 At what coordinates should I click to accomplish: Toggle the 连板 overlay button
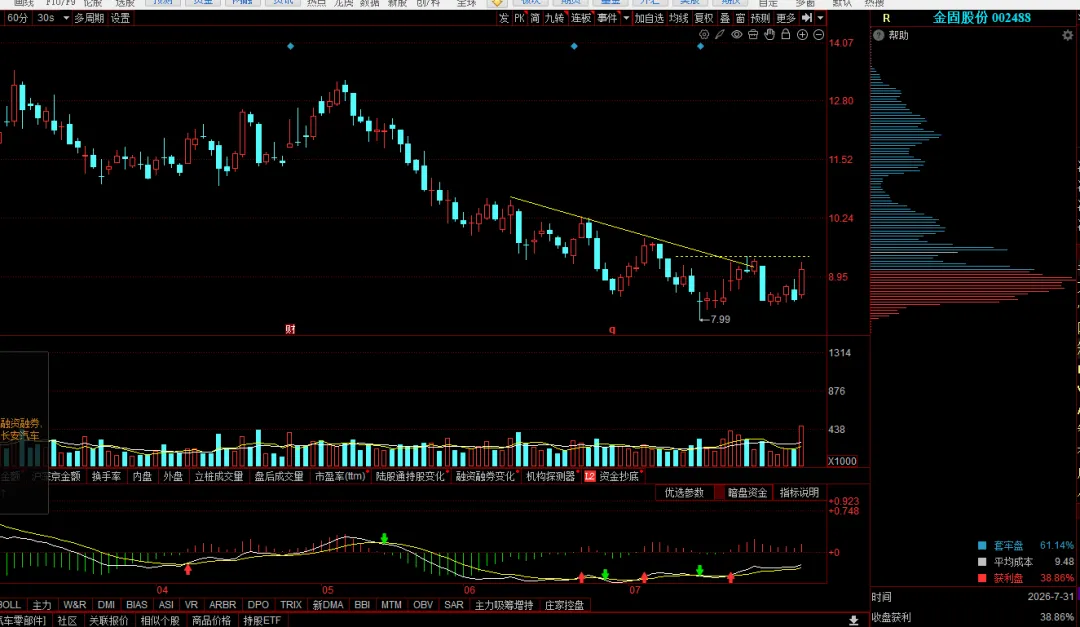pos(581,18)
